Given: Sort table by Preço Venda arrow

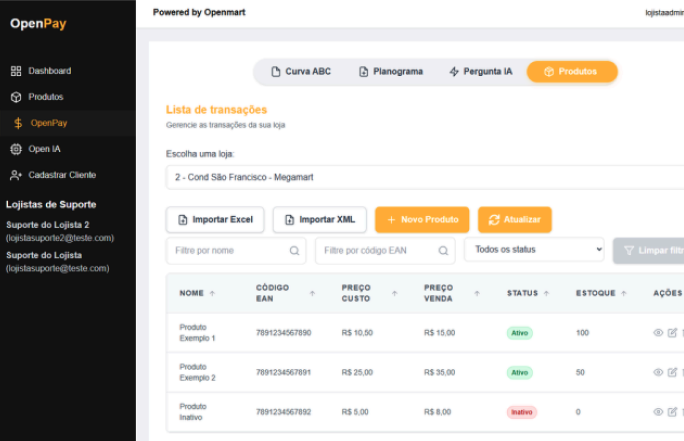Looking at the screenshot, I should [476, 294].
